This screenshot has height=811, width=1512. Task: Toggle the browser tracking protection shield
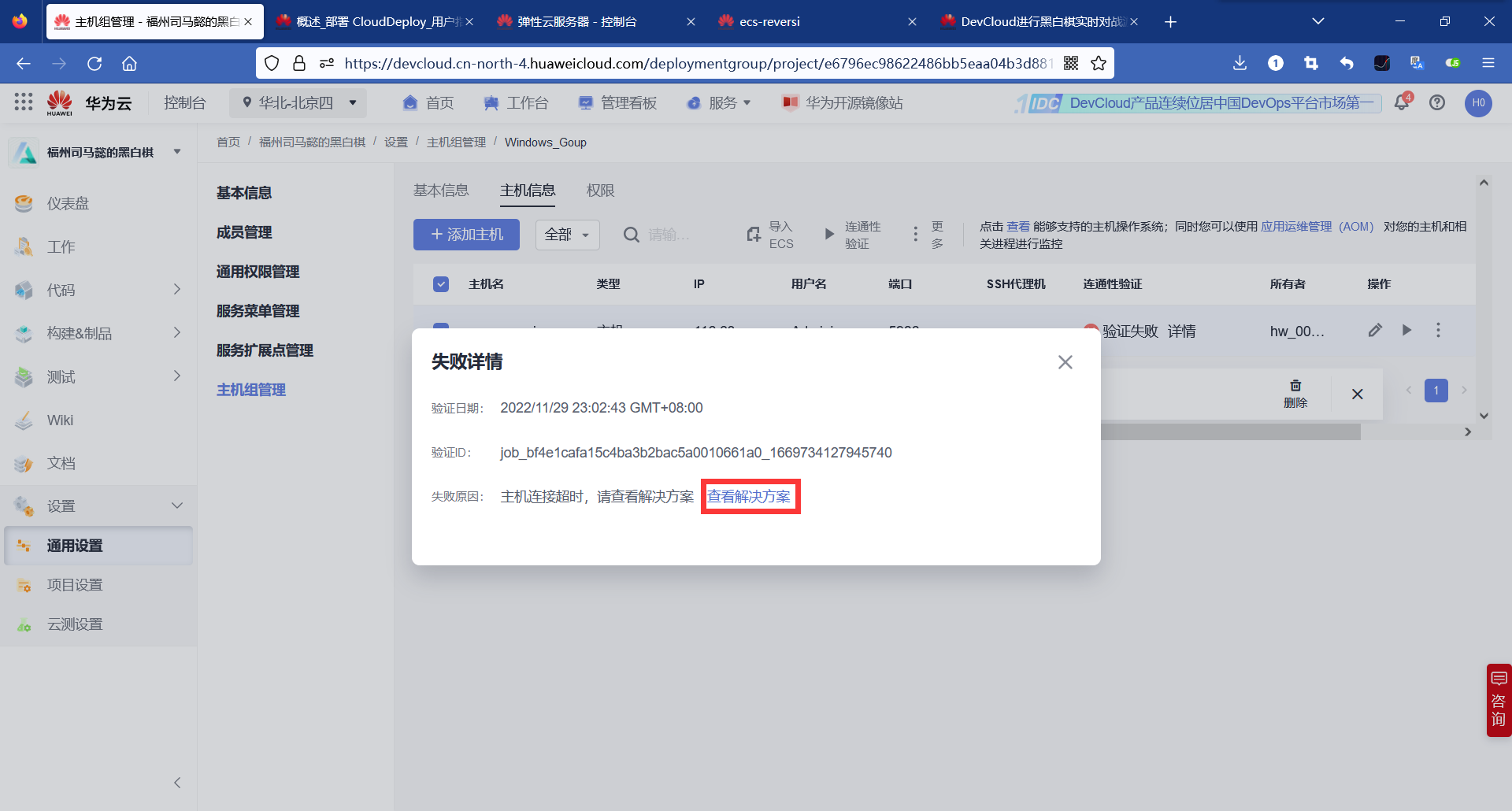point(272,63)
